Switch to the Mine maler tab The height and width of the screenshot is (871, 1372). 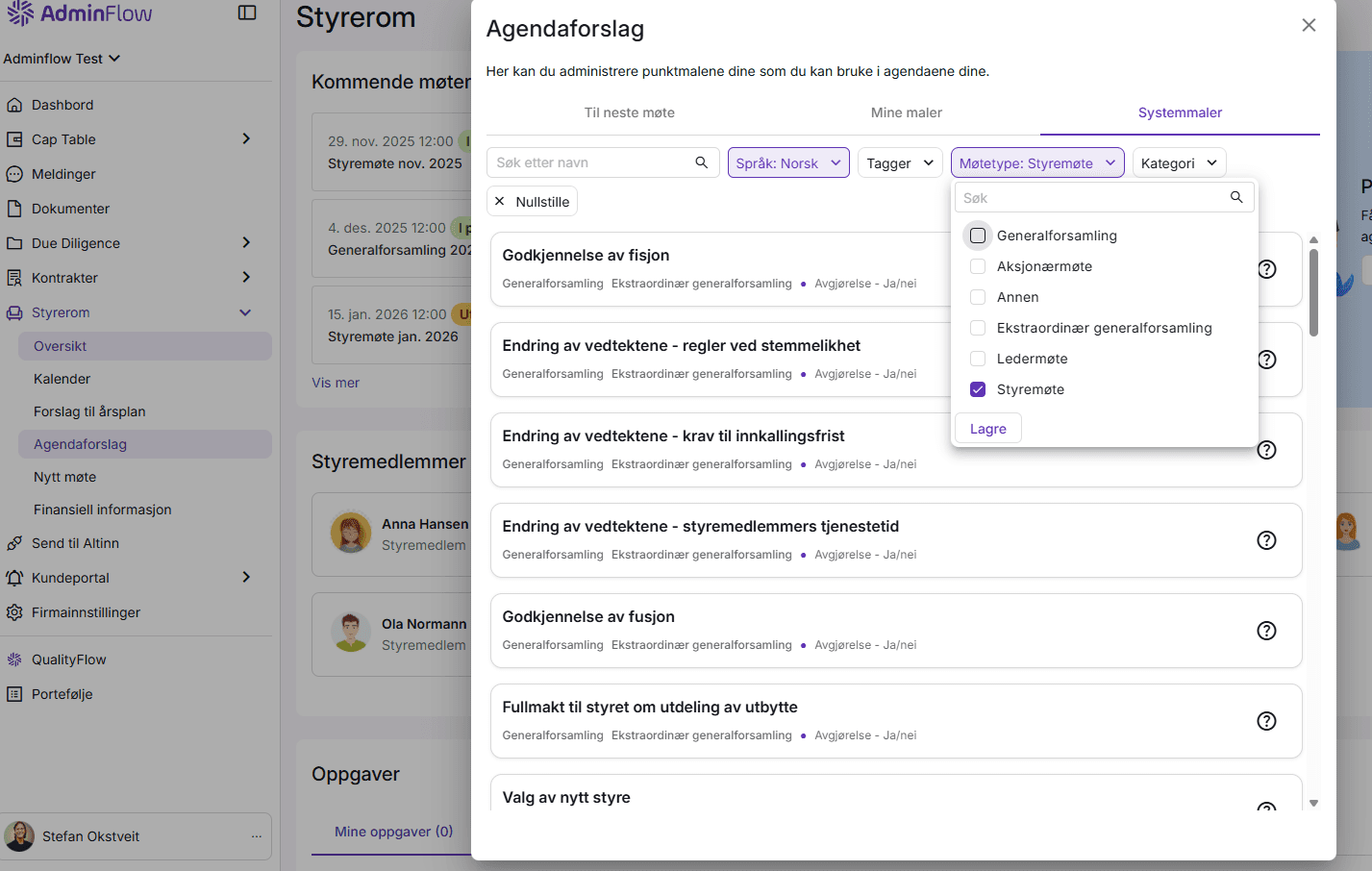click(x=905, y=112)
